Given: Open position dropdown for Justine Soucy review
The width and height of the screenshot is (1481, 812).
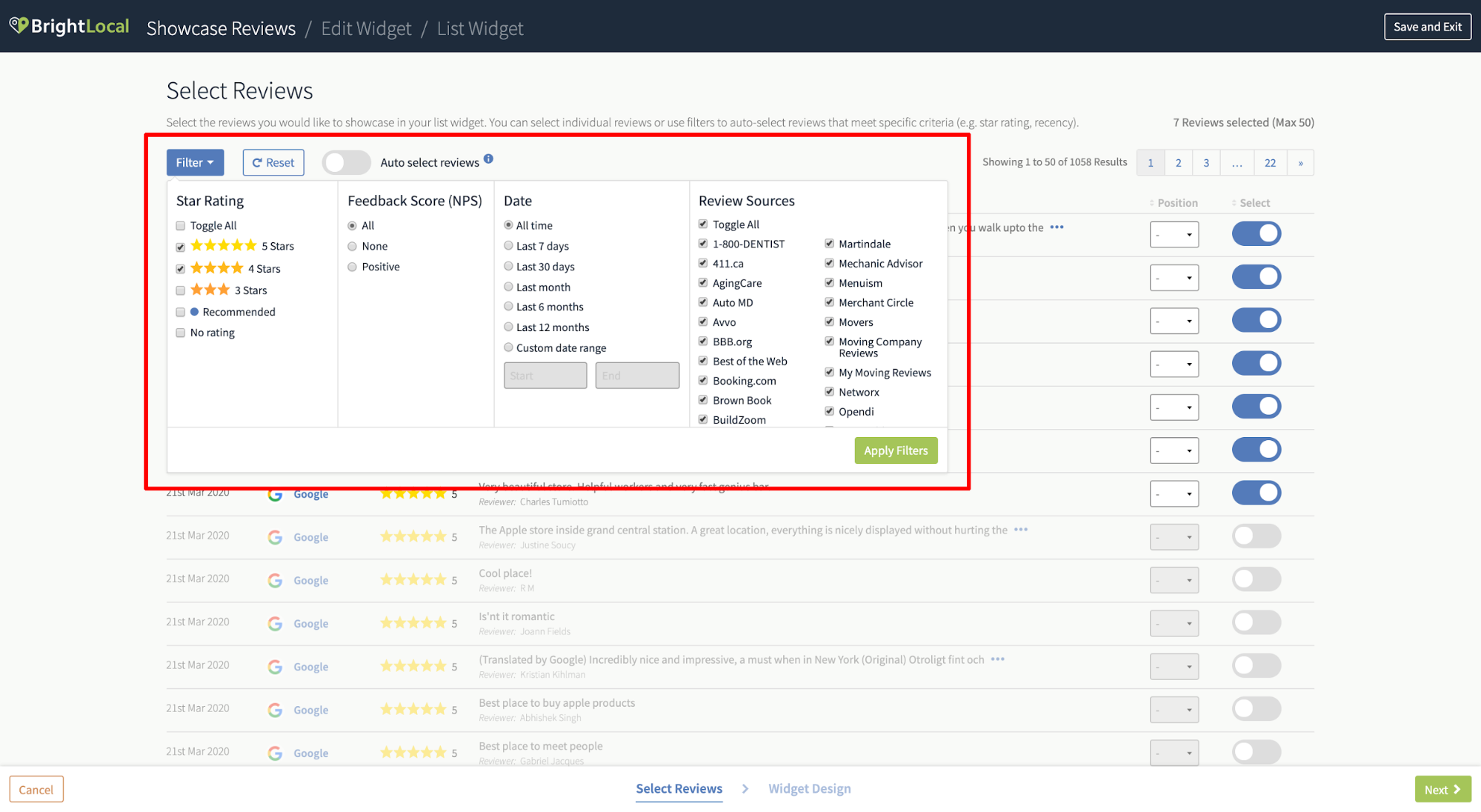Looking at the screenshot, I should click(x=1174, y=537).
